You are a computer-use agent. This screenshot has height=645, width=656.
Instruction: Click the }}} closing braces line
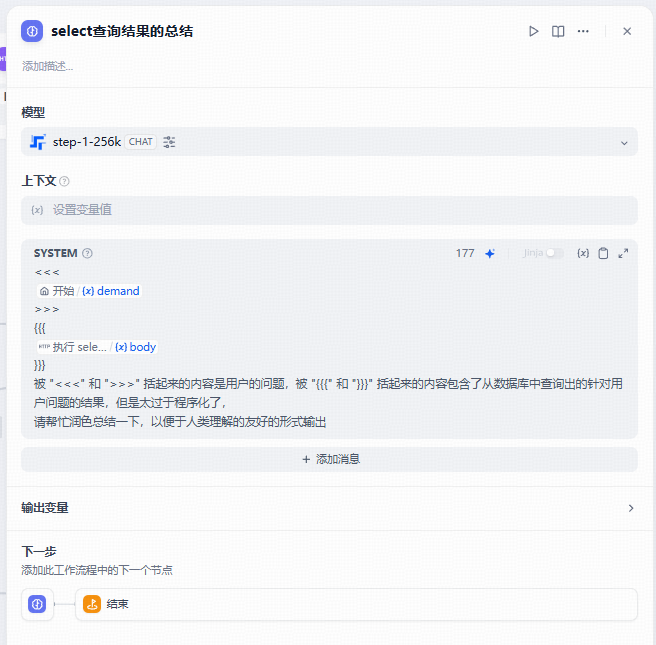tap(40, 365)
